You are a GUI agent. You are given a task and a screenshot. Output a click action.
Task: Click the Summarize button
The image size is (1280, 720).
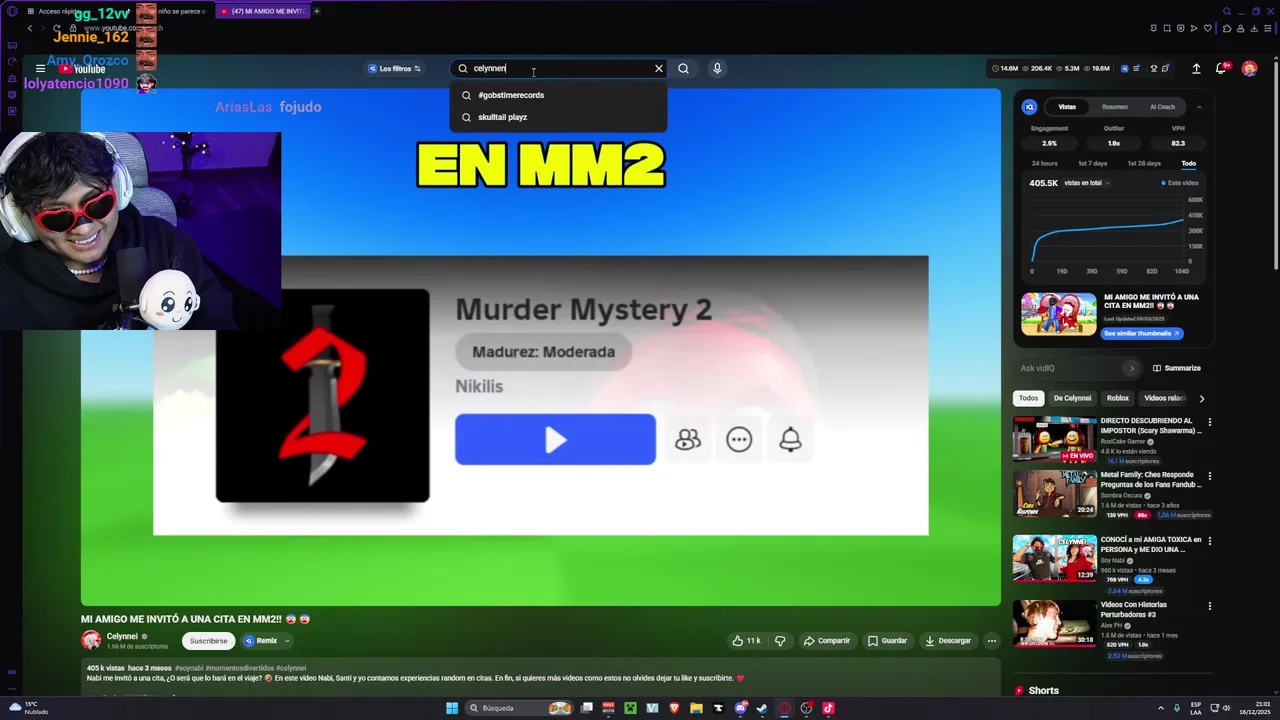(x=1176, y=368)
